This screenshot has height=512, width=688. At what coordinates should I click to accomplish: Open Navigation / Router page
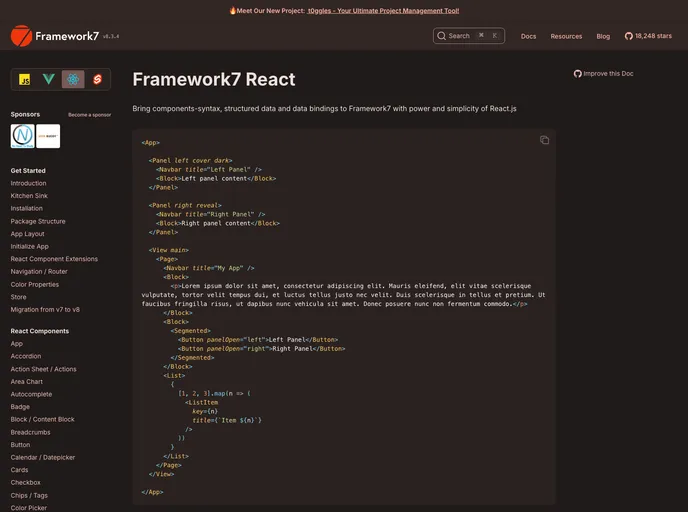[39, 272]
